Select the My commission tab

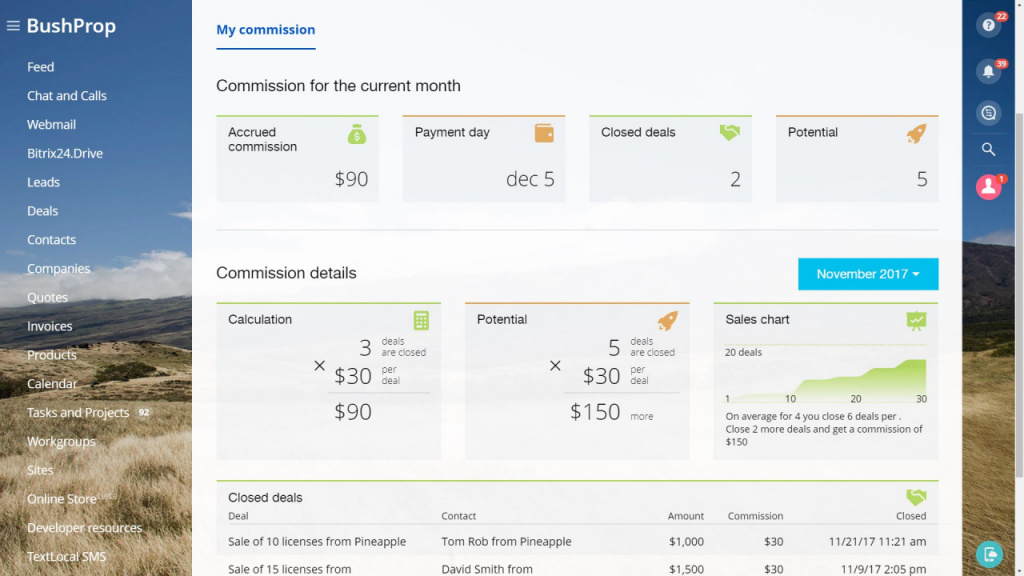265,30
